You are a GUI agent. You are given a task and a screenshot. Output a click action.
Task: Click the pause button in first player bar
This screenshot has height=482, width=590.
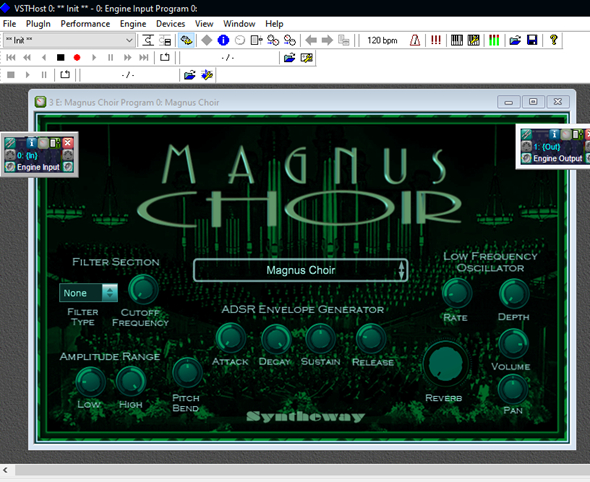(x=110, y=58)
